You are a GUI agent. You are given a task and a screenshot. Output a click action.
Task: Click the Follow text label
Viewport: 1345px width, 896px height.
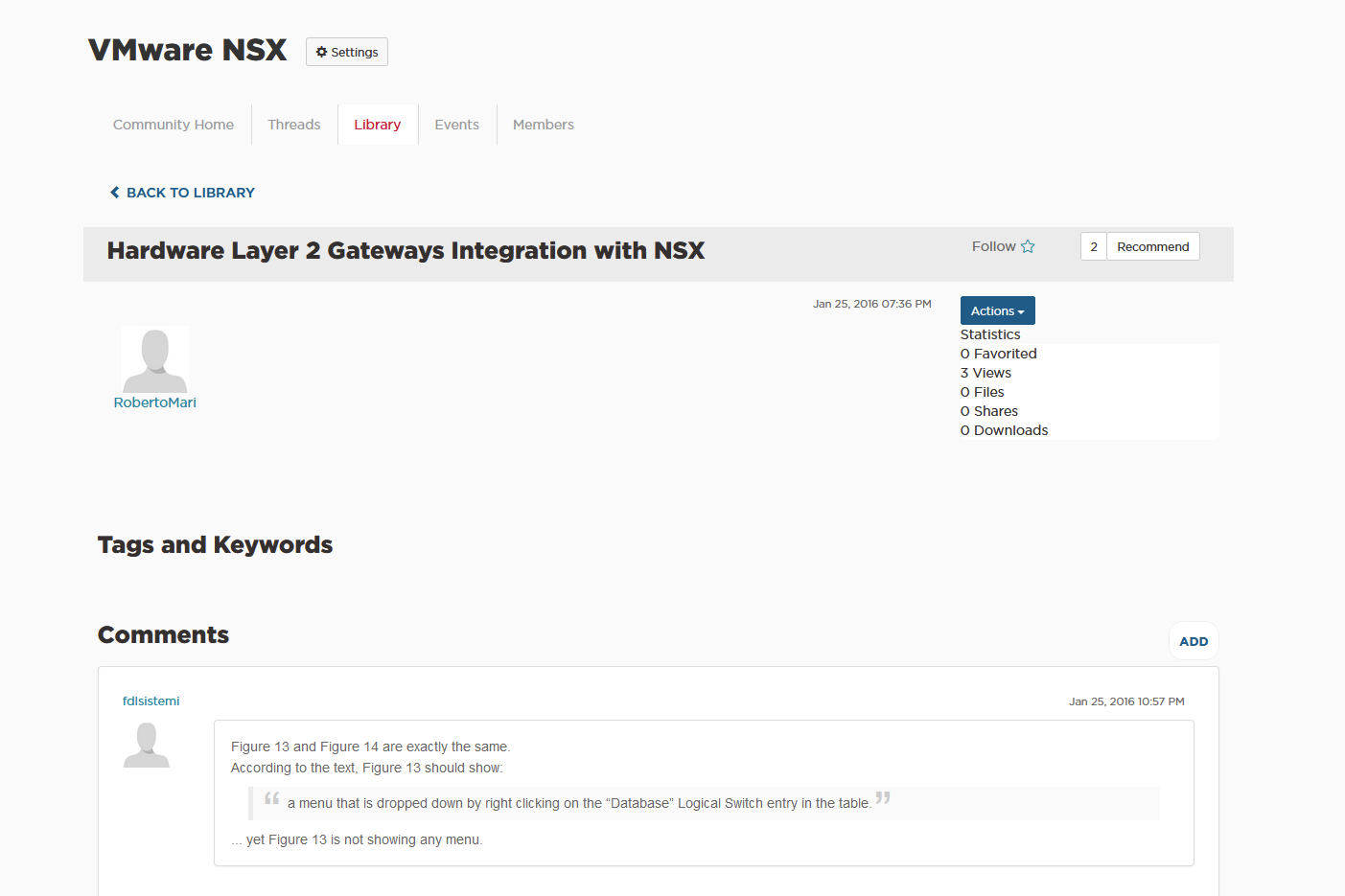[x=993, y=246]
